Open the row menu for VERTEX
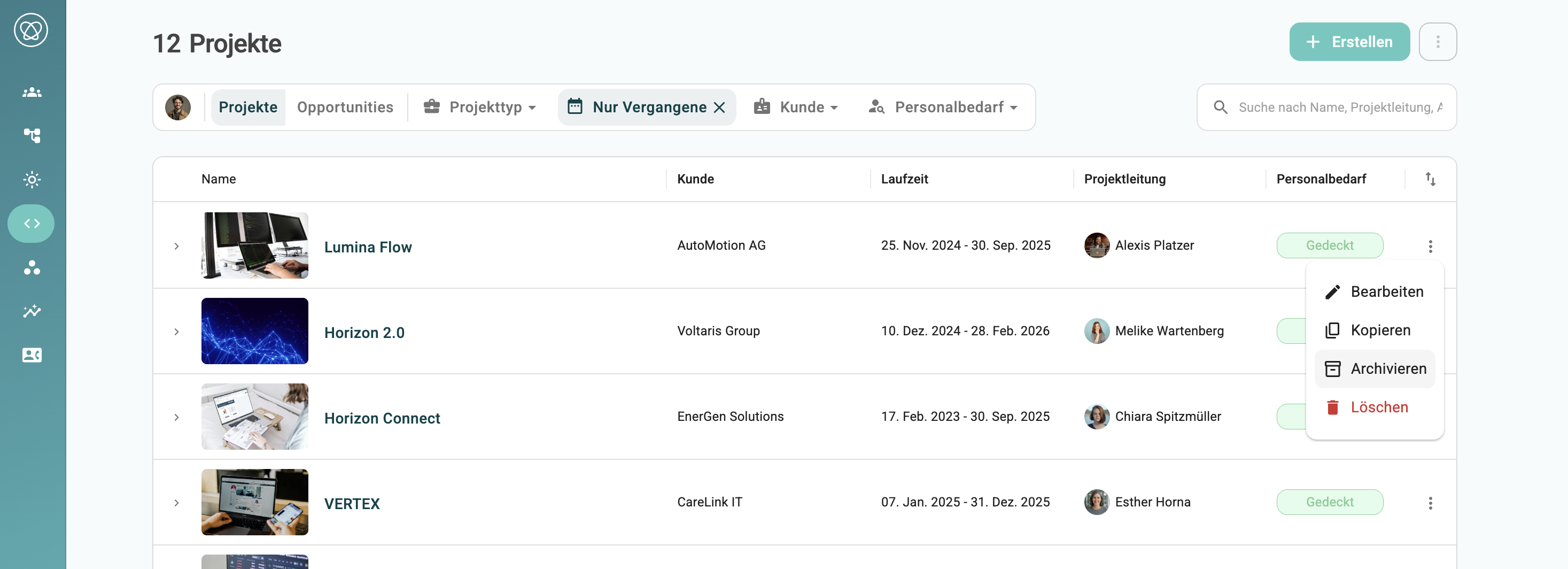1568x569 pixels. [1431, 503]
